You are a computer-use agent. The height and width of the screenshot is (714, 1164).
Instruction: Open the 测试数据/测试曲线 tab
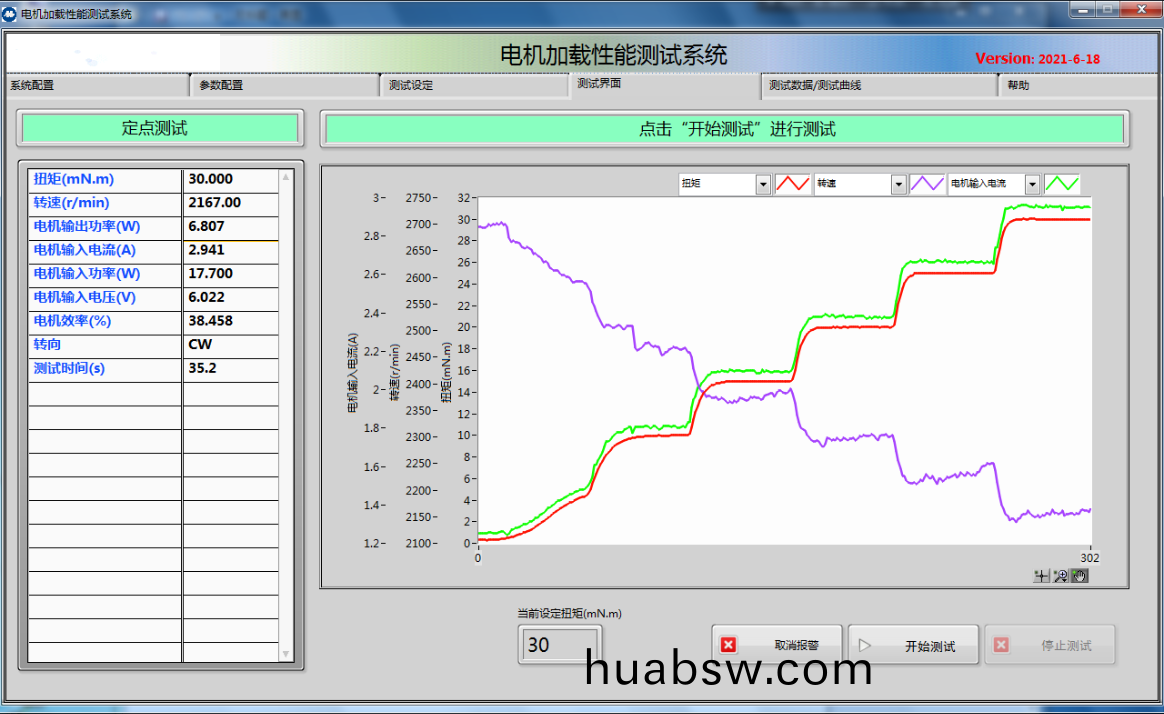pyautogui.click(x=878, y=86)
